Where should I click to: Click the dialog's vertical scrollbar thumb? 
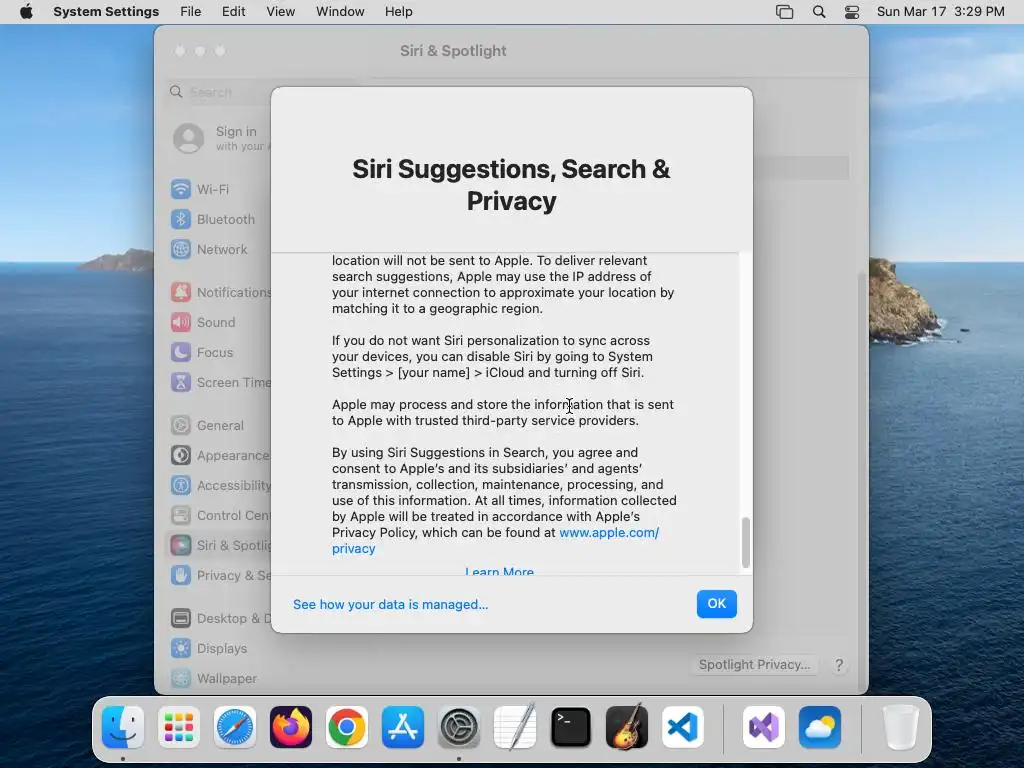point(745,542)
